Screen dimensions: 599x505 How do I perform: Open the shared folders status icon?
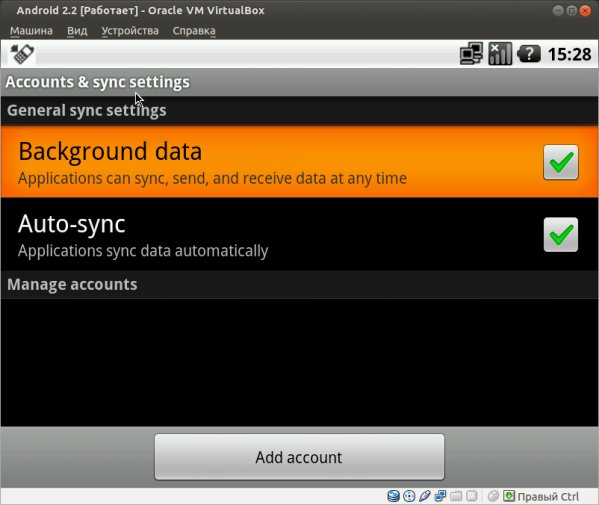click(x=456, y=496)
